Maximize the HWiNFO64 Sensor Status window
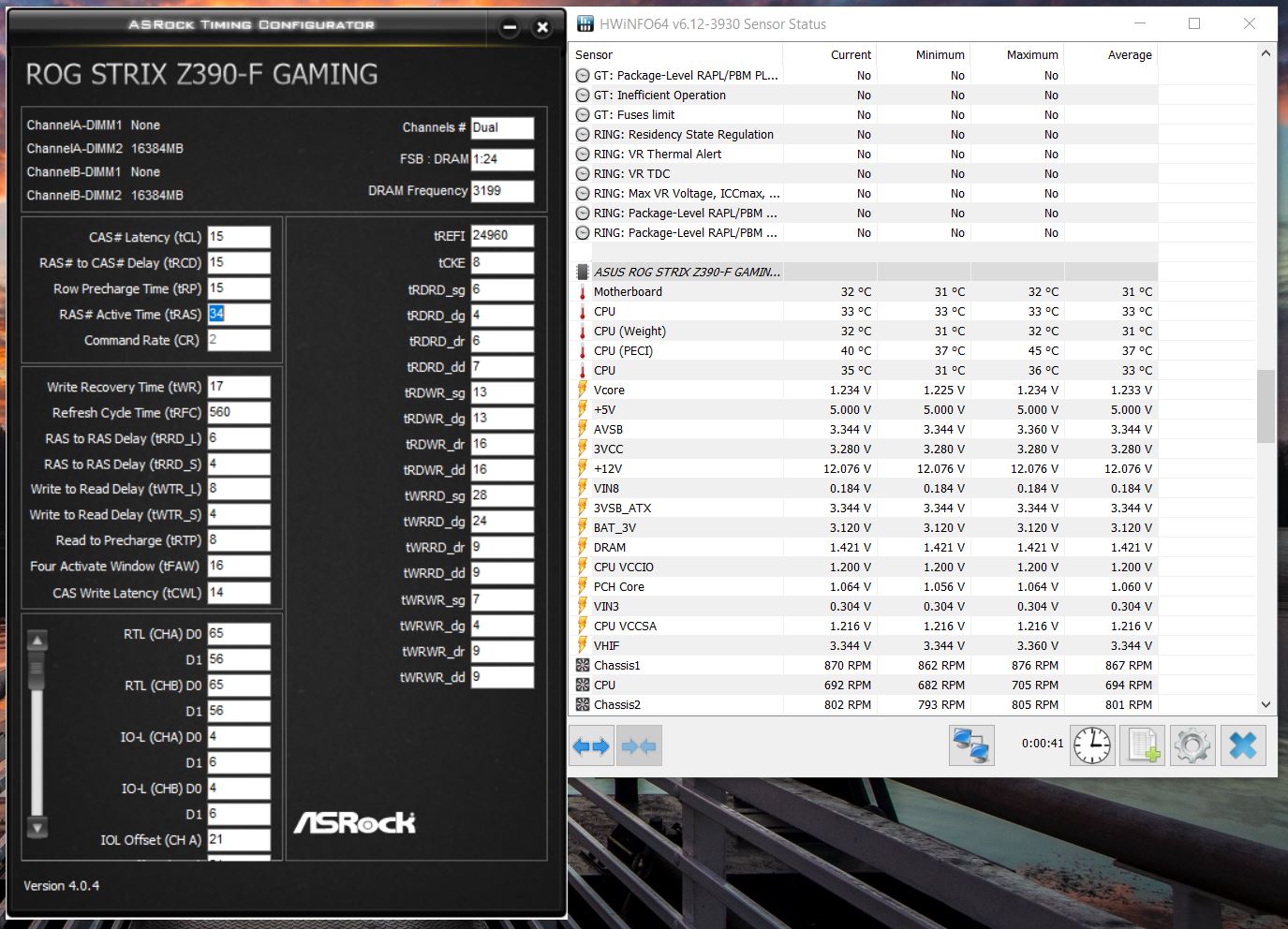This screenshot has height=929, width=1288. click(x=1194, y=23)
